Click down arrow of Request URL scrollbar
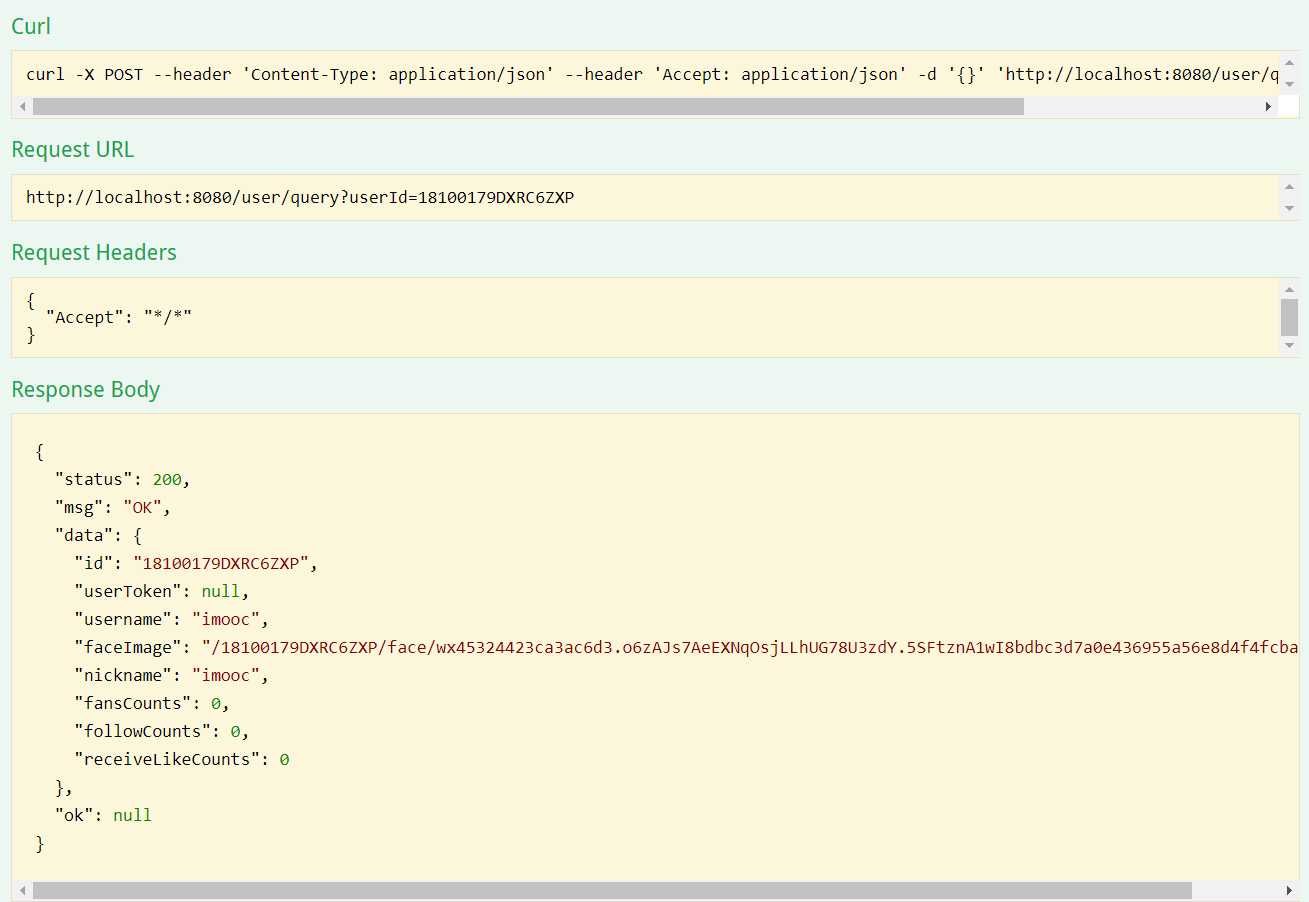 point(1289,208)
